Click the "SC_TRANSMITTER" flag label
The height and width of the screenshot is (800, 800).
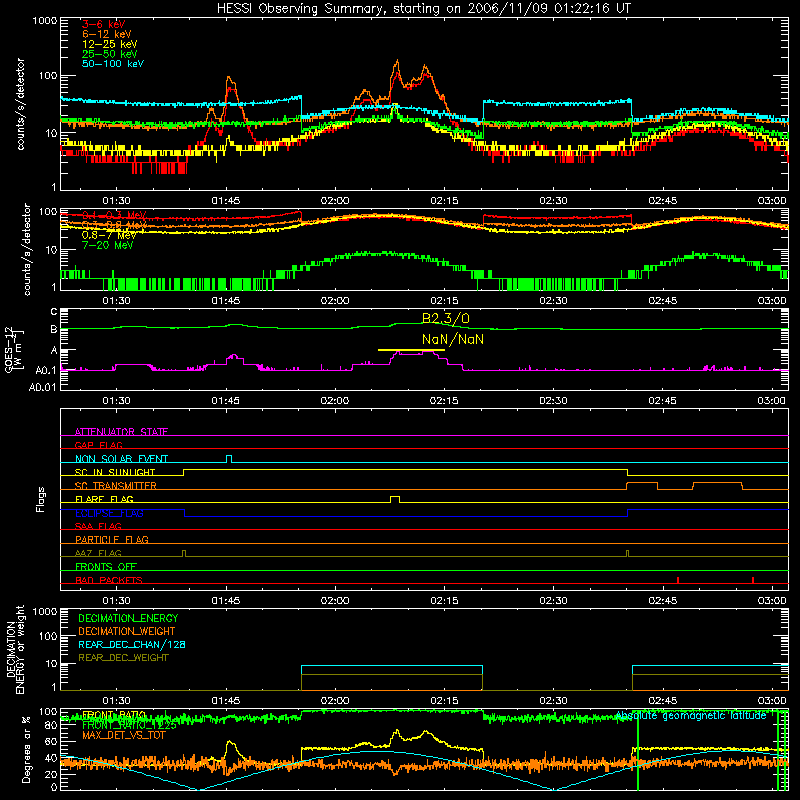point(116,485)
